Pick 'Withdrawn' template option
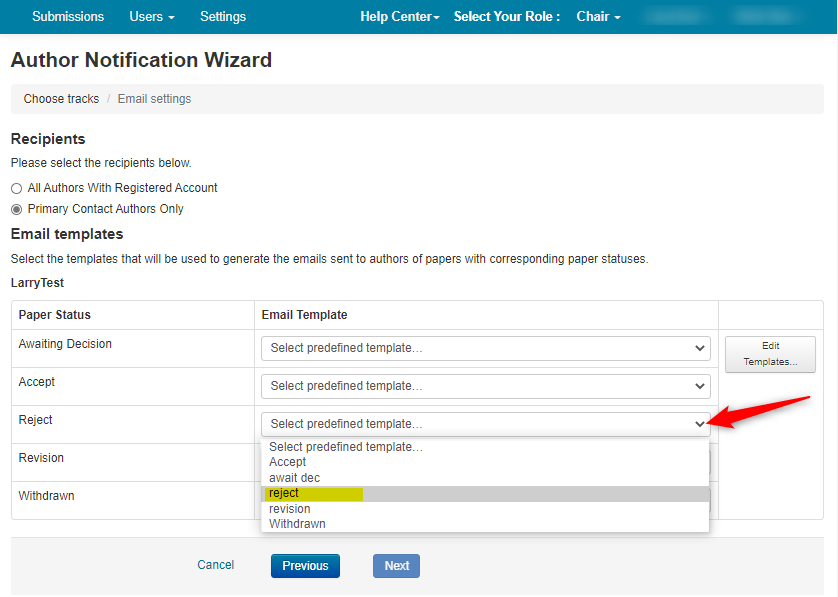 pos(297,524)
